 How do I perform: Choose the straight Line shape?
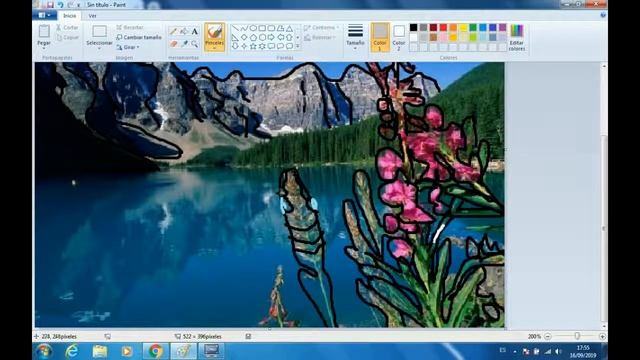[x=235, y=28]
